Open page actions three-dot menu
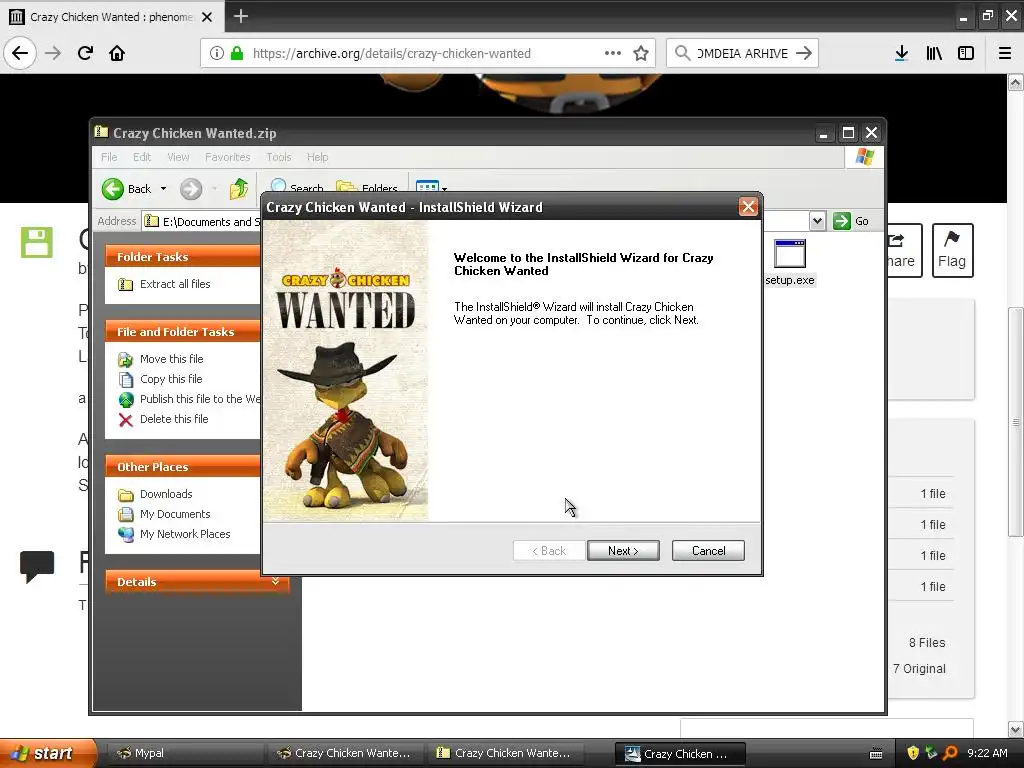 (613, 53)
